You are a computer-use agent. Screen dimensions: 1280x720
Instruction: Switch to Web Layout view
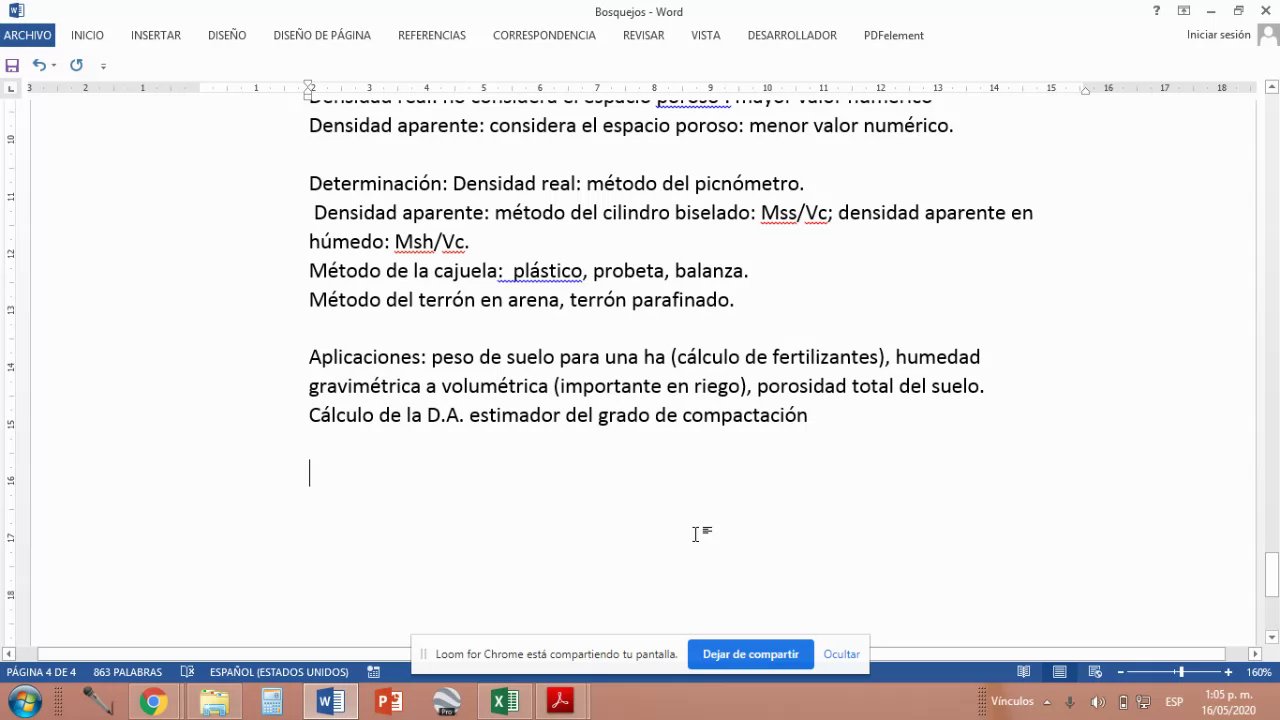(1095, 672)
